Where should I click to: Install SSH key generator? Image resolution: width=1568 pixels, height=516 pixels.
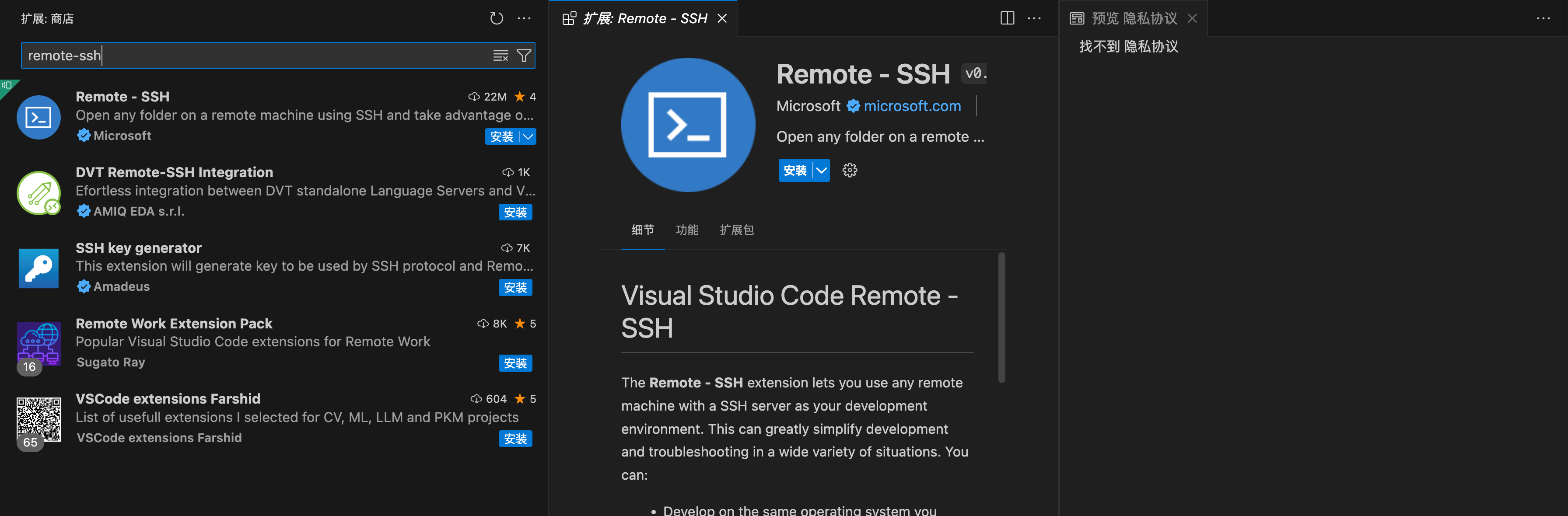point(515,288)
